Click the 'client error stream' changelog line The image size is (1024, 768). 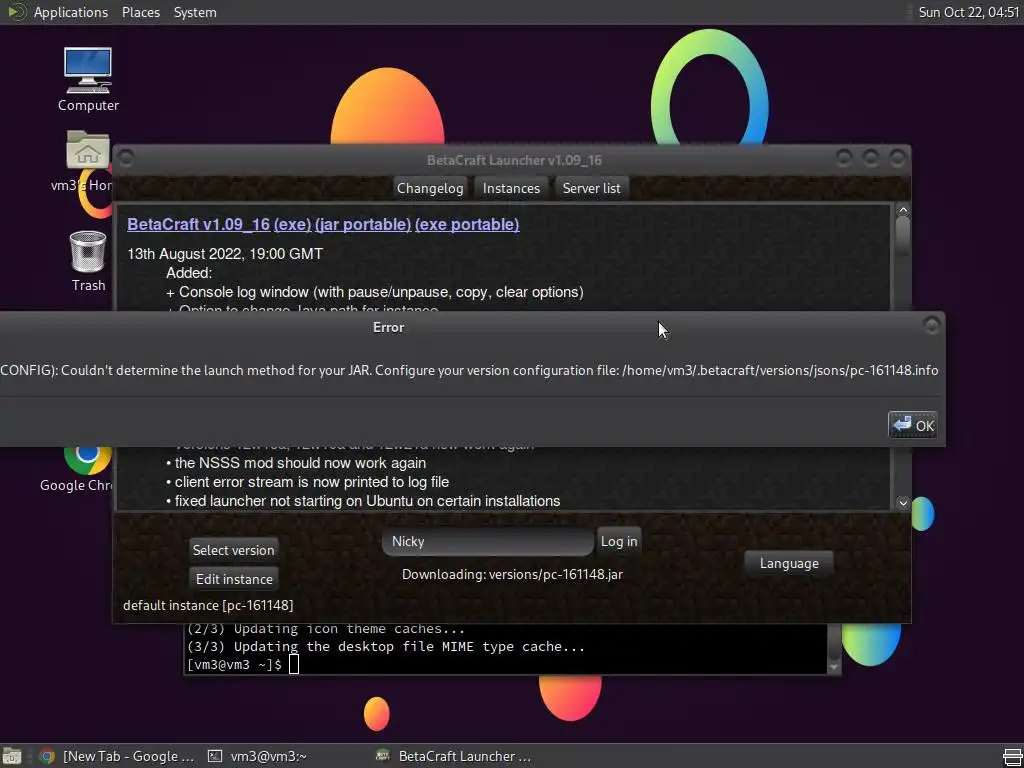coord(308,482)
